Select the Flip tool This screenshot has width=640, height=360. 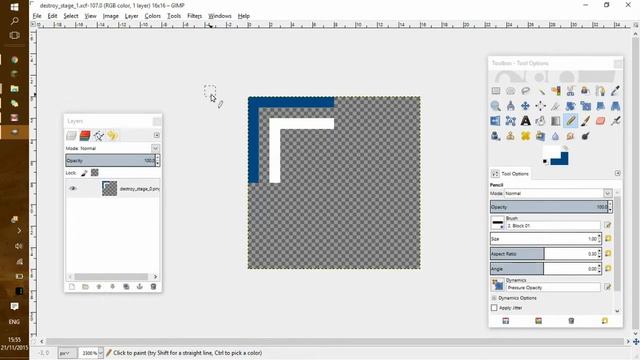pos(496,121)
